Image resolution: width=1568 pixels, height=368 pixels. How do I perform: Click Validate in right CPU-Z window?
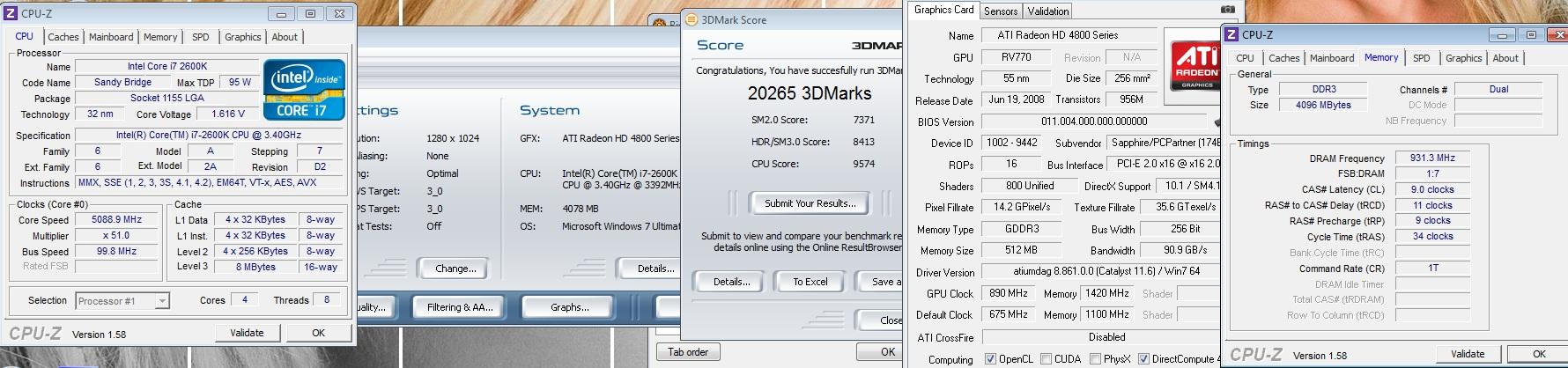pos(1468,354)
